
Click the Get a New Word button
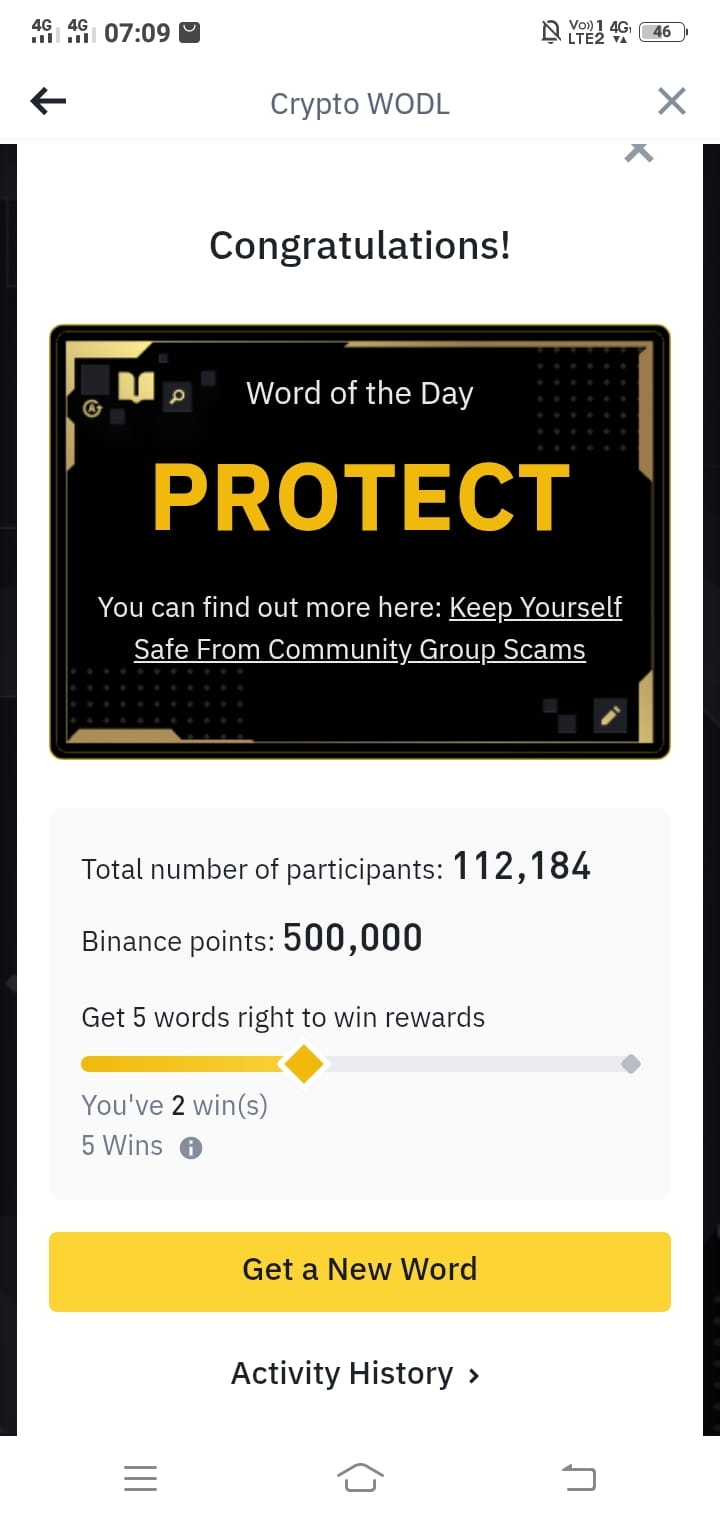pos(360,1271)
